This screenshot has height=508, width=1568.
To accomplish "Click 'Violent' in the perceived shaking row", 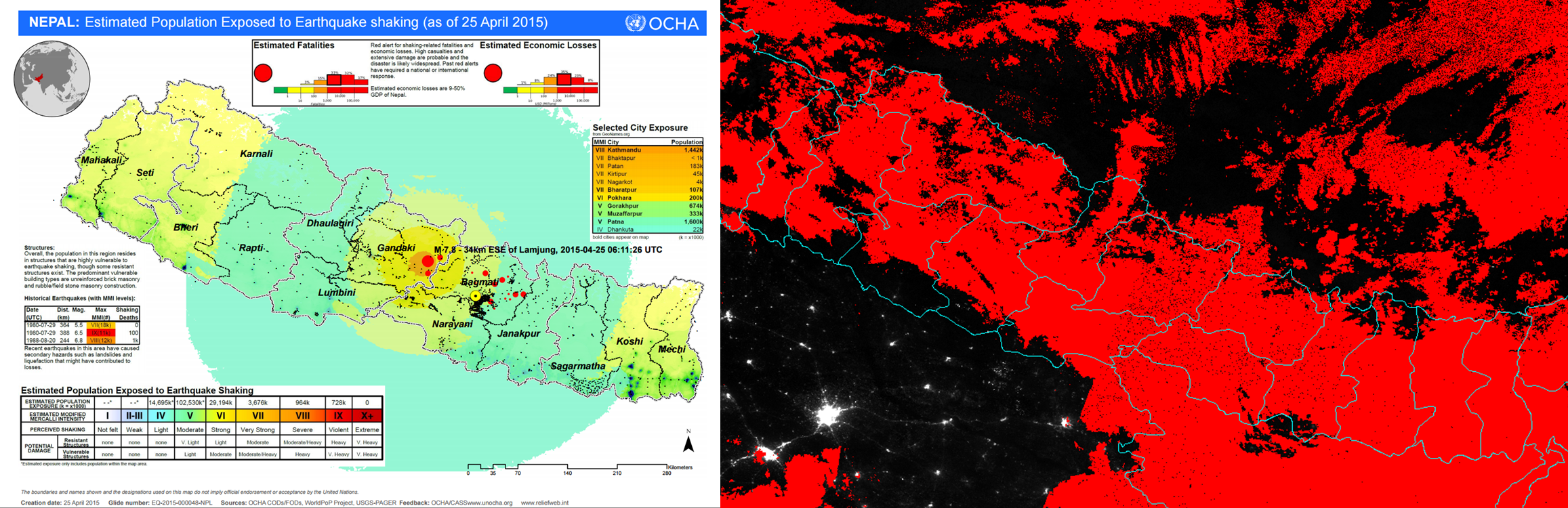I will (x=339, y=429).
